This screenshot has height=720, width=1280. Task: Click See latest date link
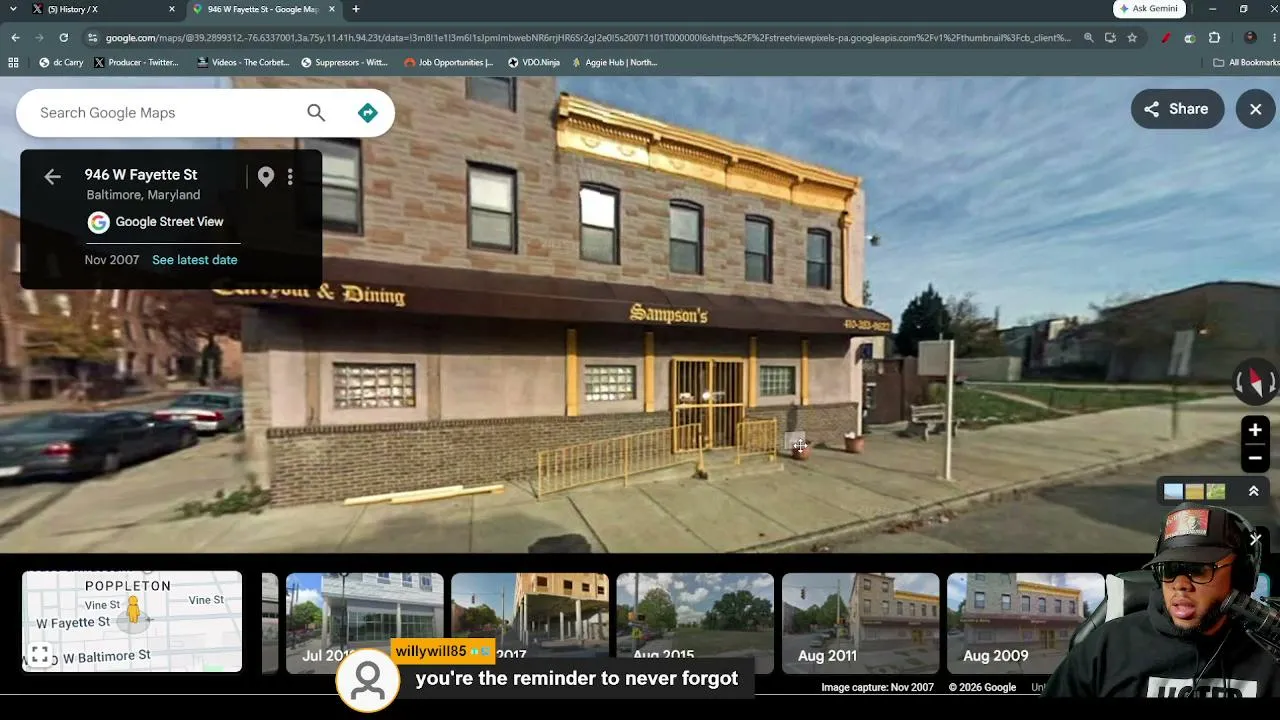coord(195,260)
